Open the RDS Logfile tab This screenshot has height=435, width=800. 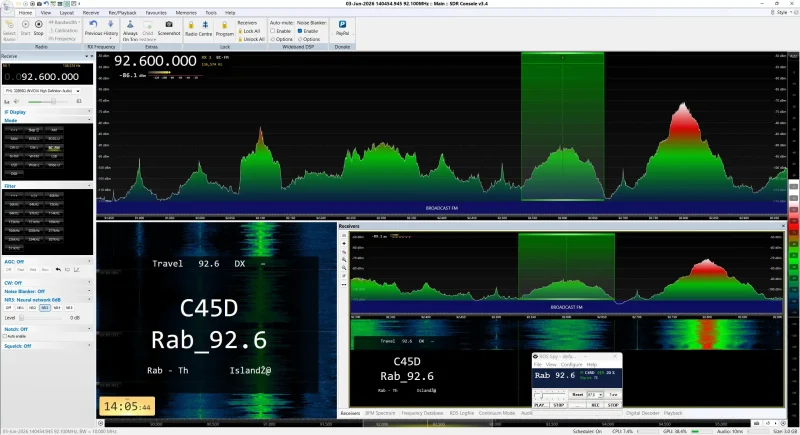click(x=461, y=413)
